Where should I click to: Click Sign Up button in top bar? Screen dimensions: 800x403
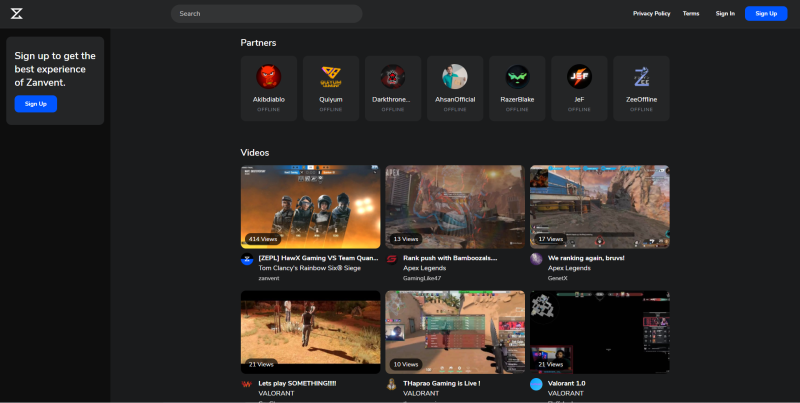[x=766, y=14]
